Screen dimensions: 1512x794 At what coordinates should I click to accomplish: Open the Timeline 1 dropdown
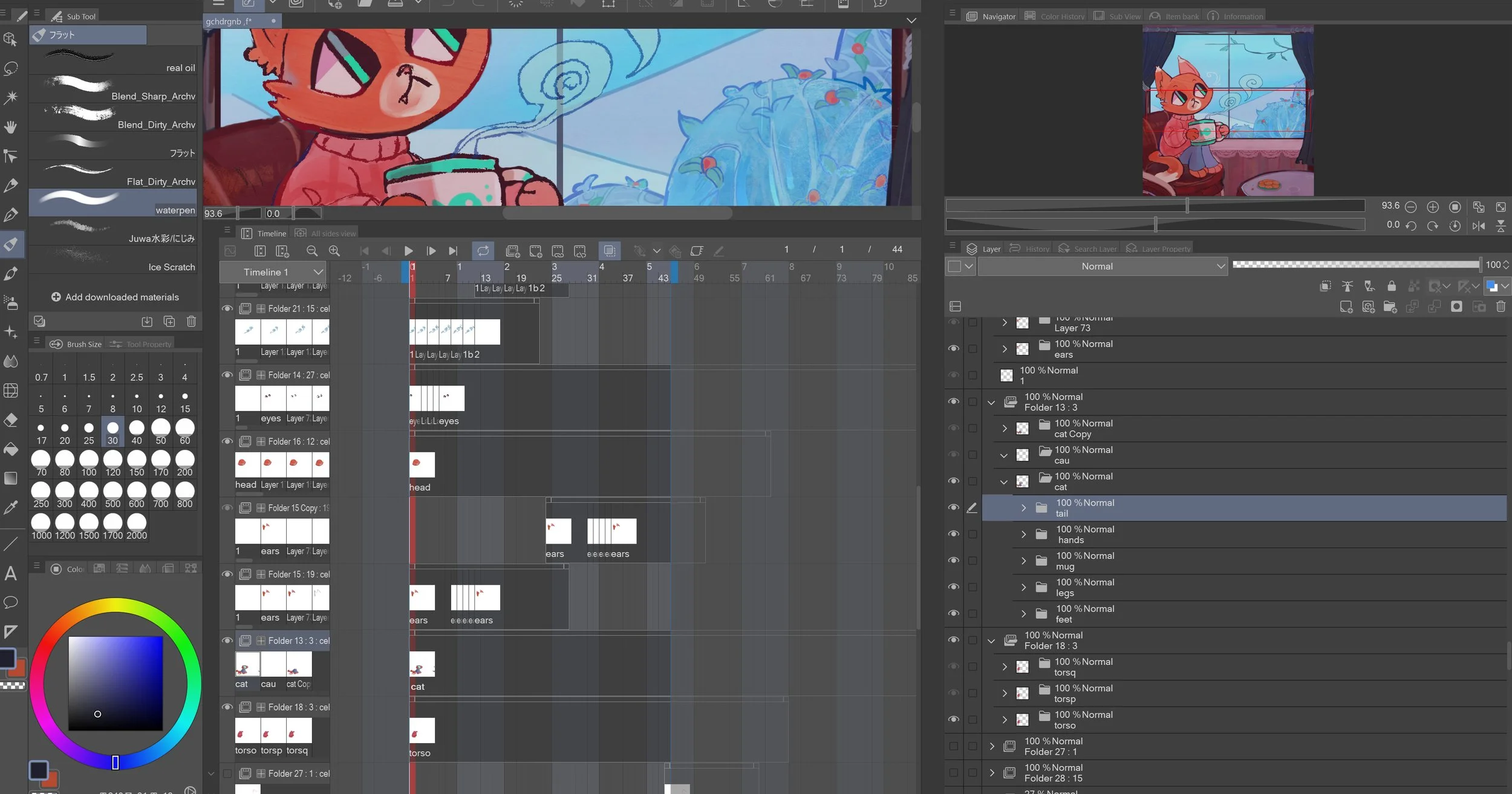click(x=318, y=272)
